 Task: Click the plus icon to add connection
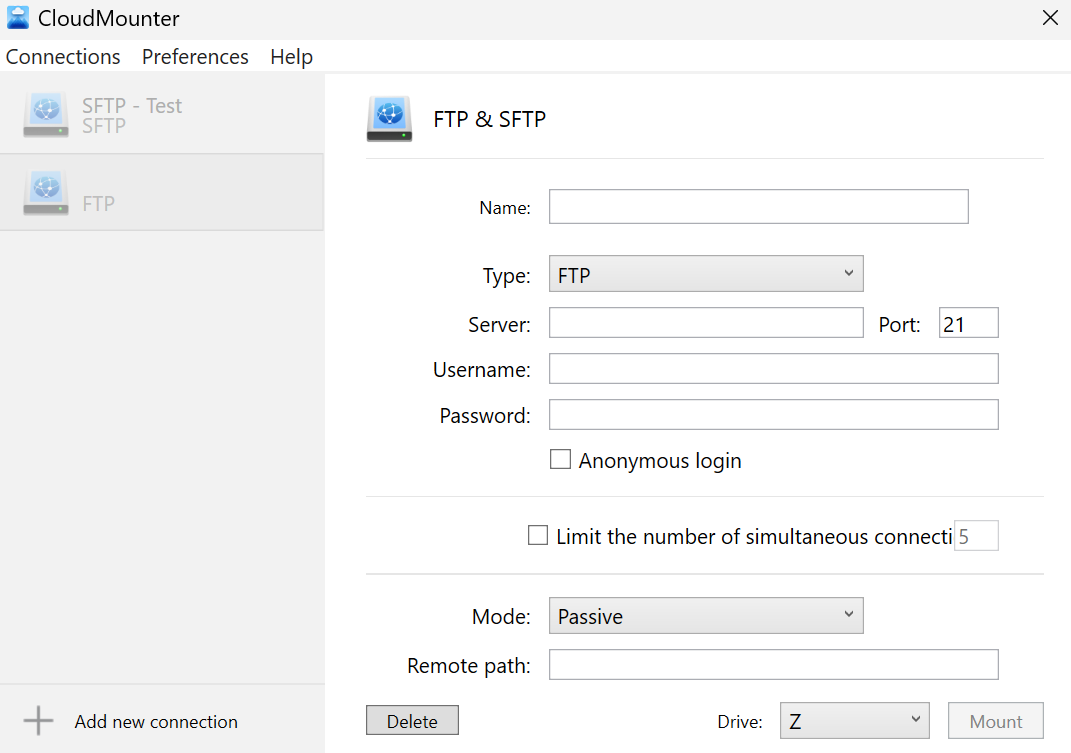point(38,721)
